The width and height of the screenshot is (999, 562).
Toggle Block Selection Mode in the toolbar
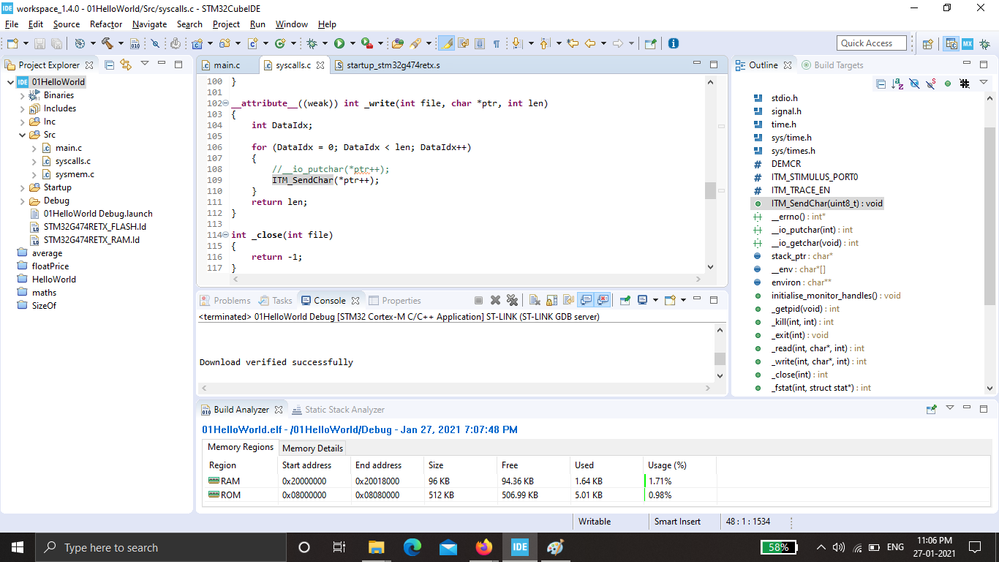480,43
